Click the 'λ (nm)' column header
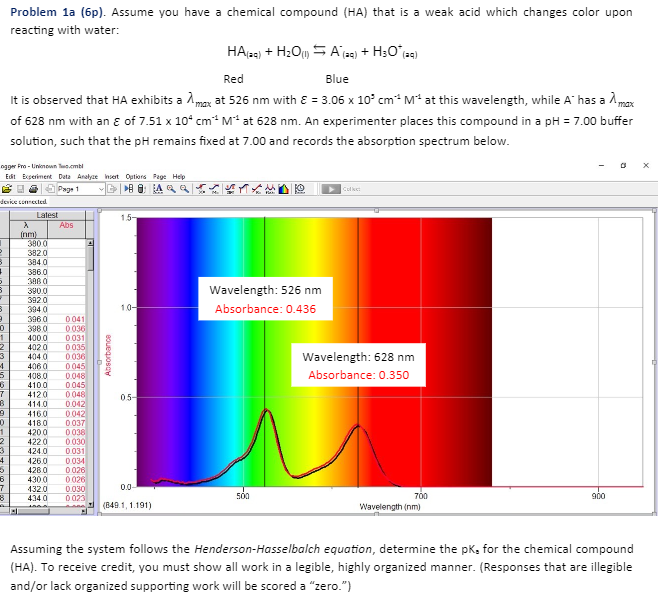Screen dimensions: 663x603 (x=28, y=230)
